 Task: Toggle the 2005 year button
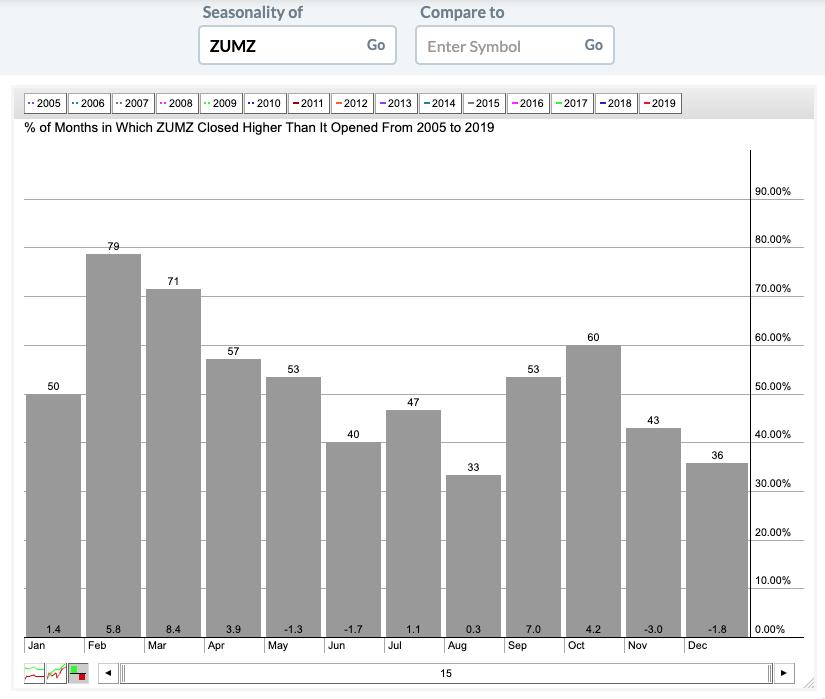click(45, 103)
